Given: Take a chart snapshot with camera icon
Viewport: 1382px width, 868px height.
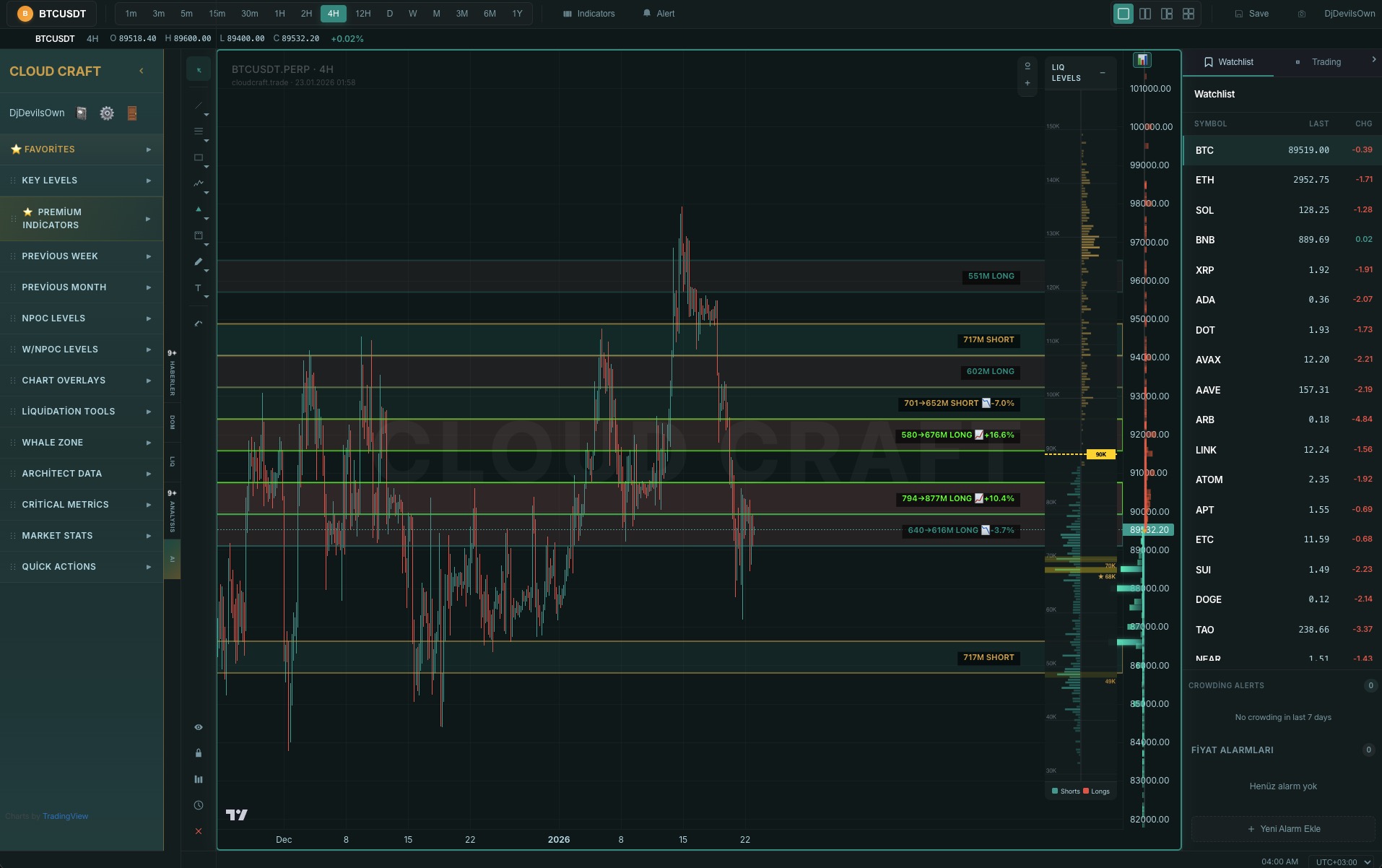Looking at the screenshot, I should [x=1302, y=14].
